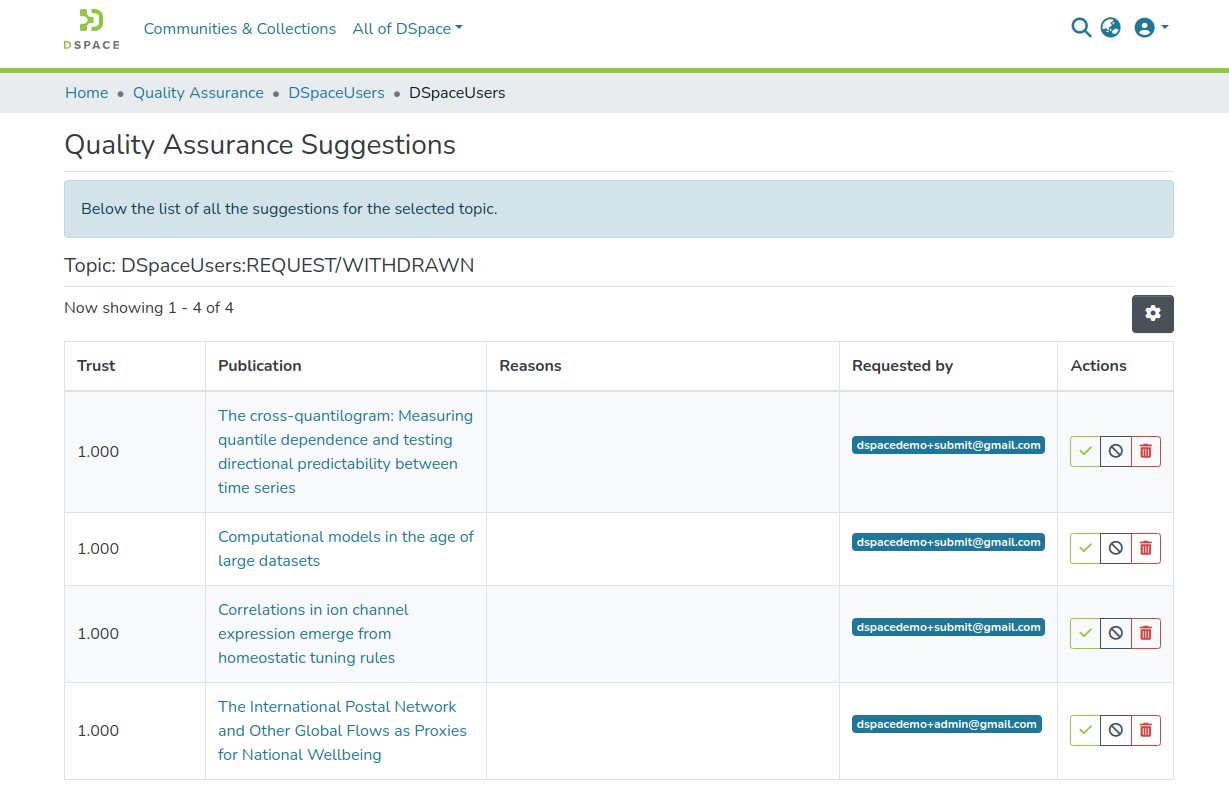Open the language globe switcher

[x=1110, y=28]
